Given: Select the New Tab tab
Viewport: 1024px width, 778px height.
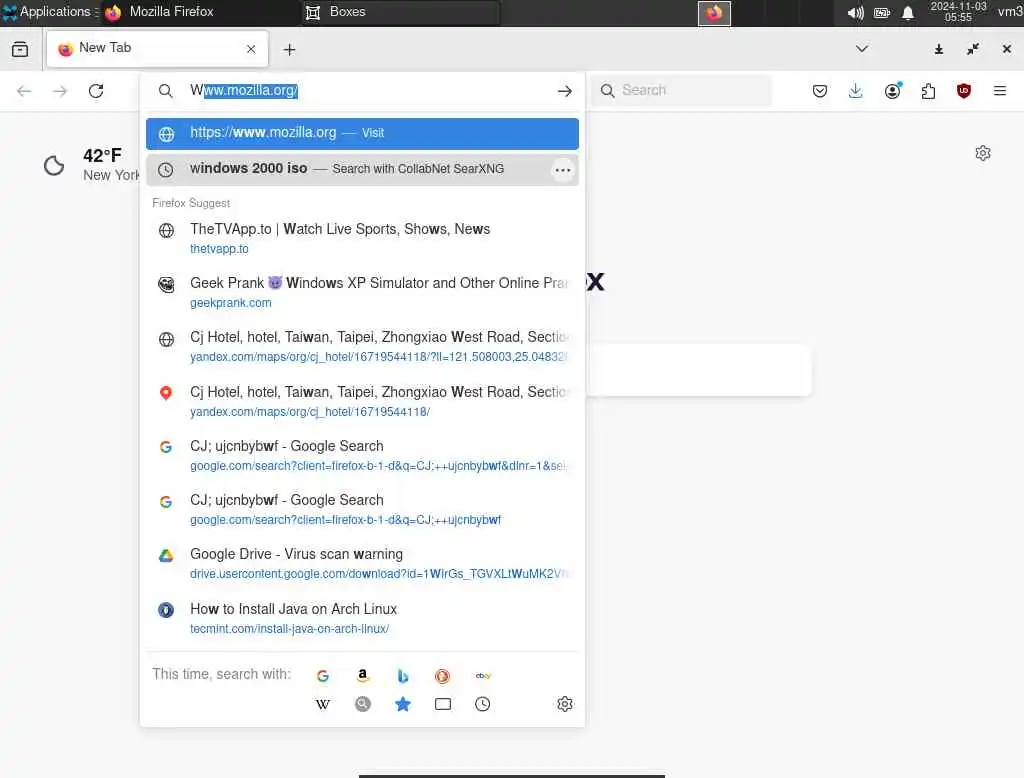Looking at the screenshot, I should 157,48.
